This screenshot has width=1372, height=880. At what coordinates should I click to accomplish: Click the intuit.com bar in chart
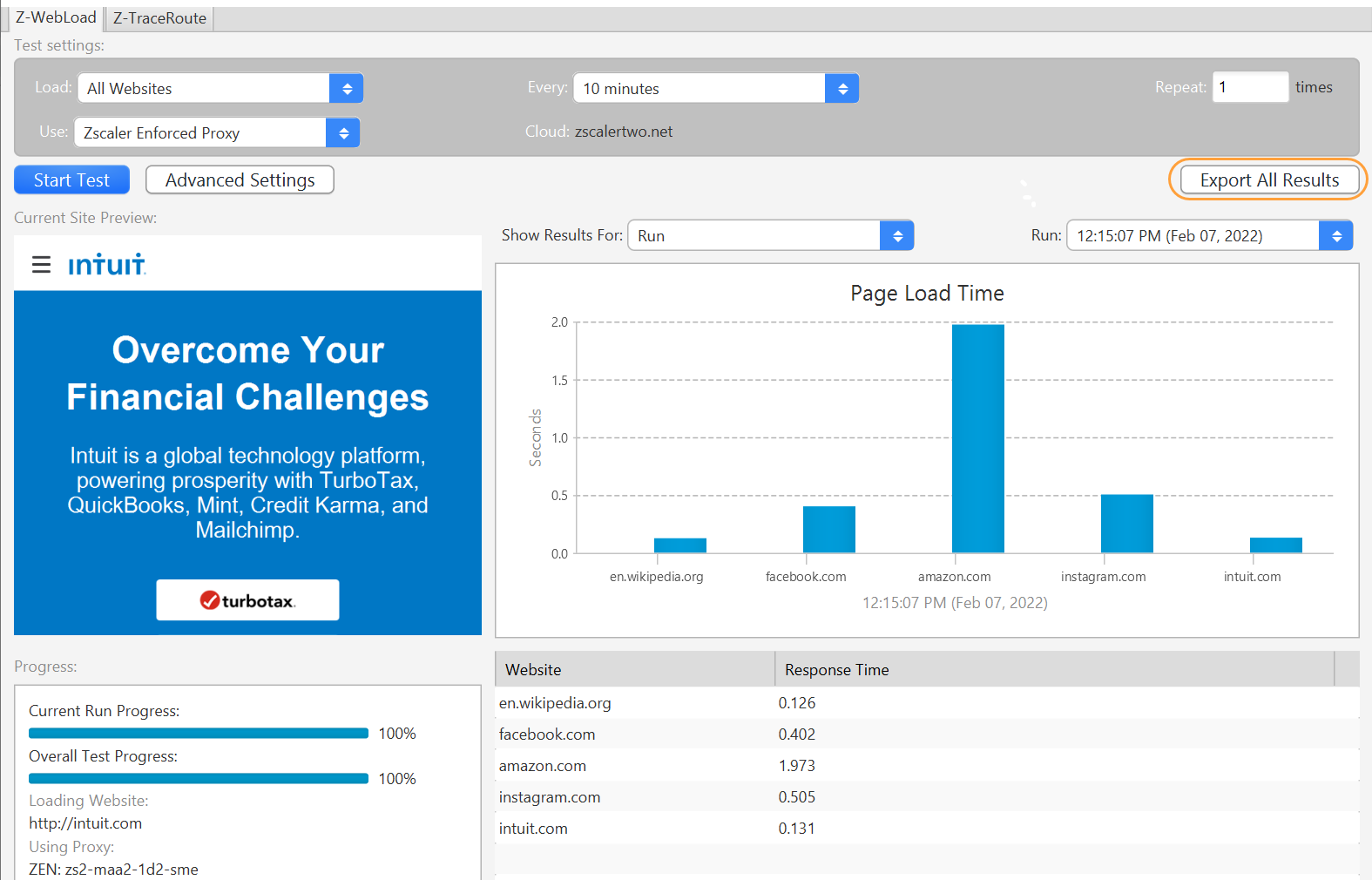coord(1276,545)
